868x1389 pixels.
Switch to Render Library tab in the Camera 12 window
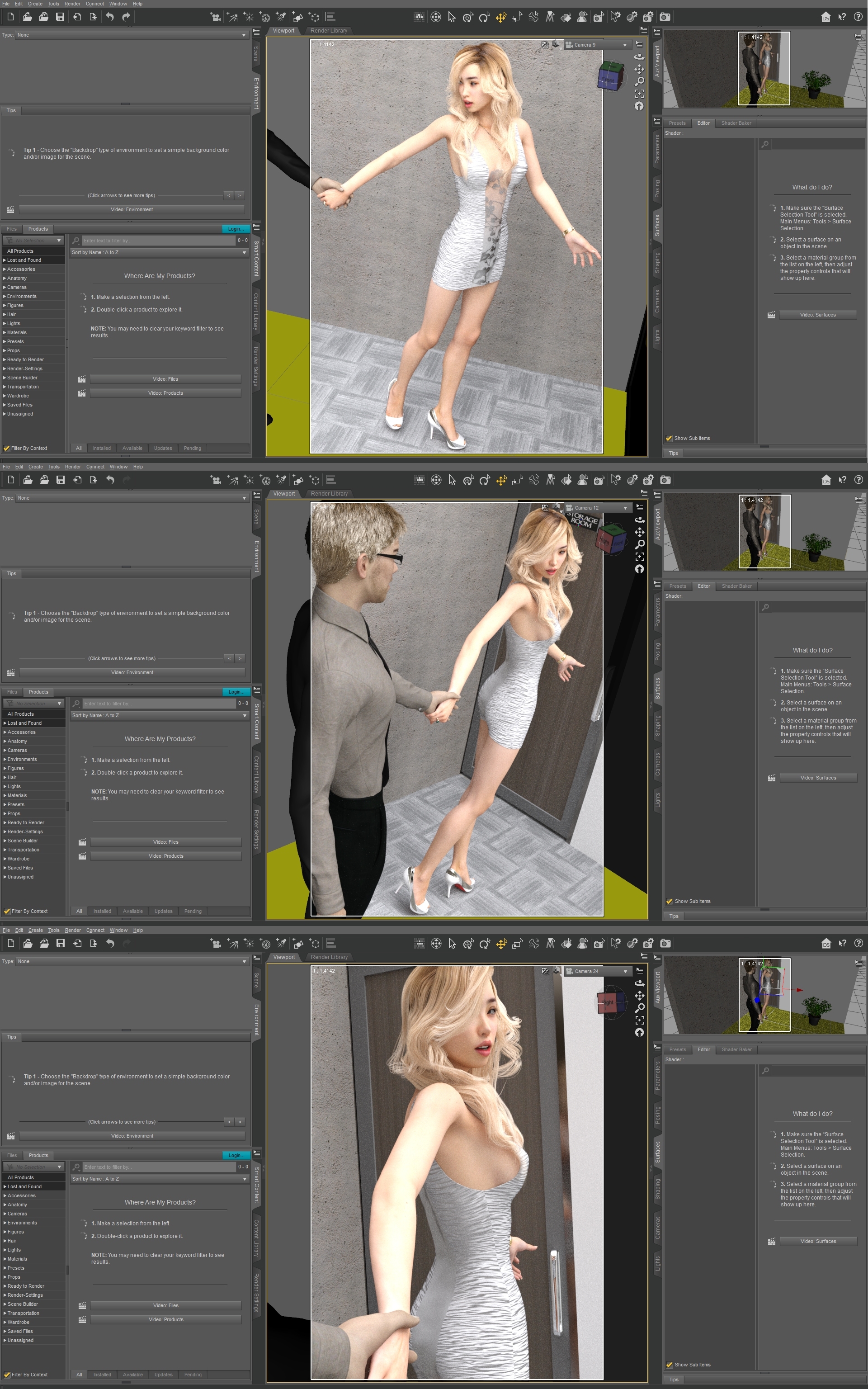(329, 494)
